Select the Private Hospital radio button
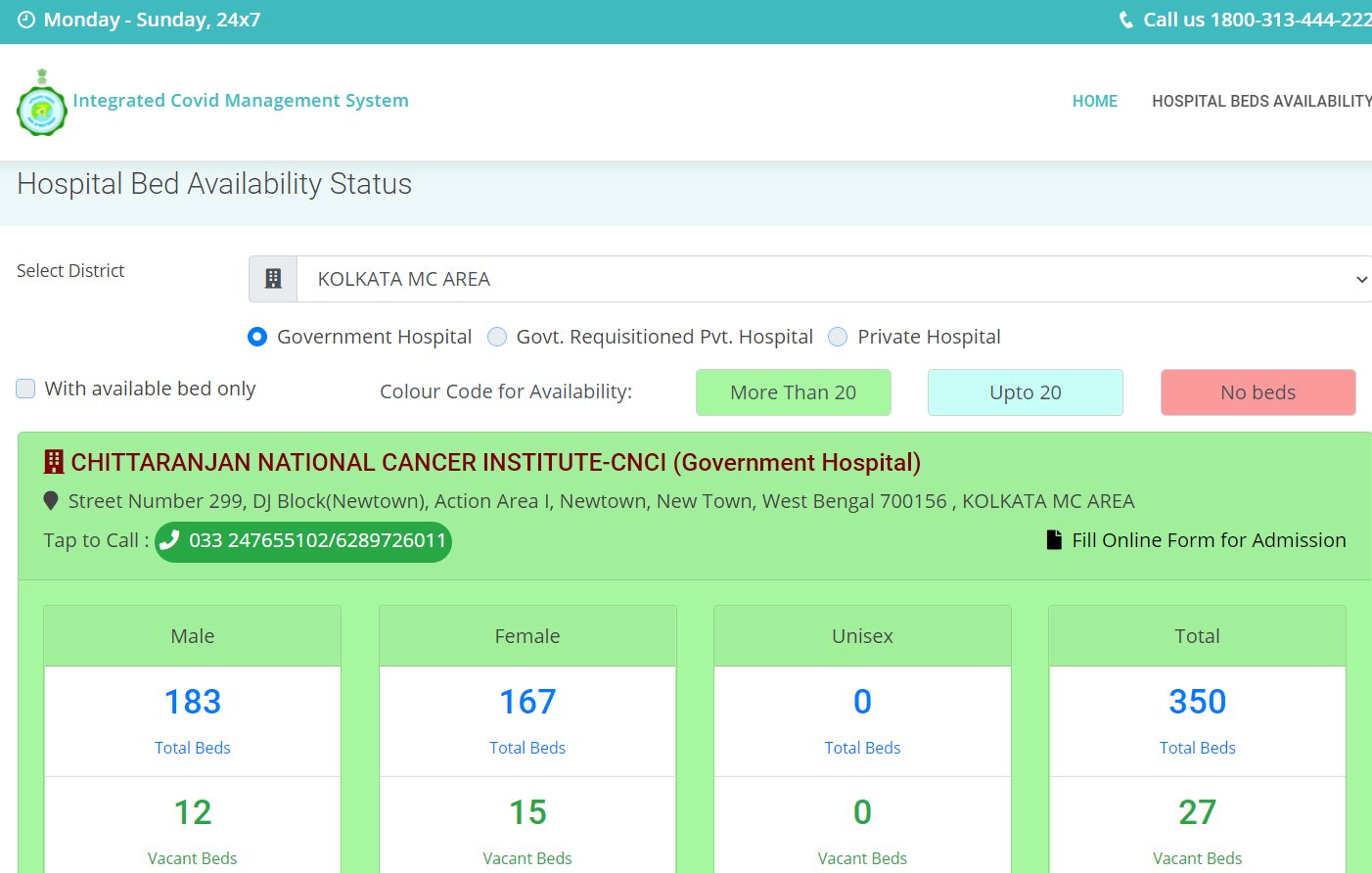1372x873 pixels. tap(838, 337)
